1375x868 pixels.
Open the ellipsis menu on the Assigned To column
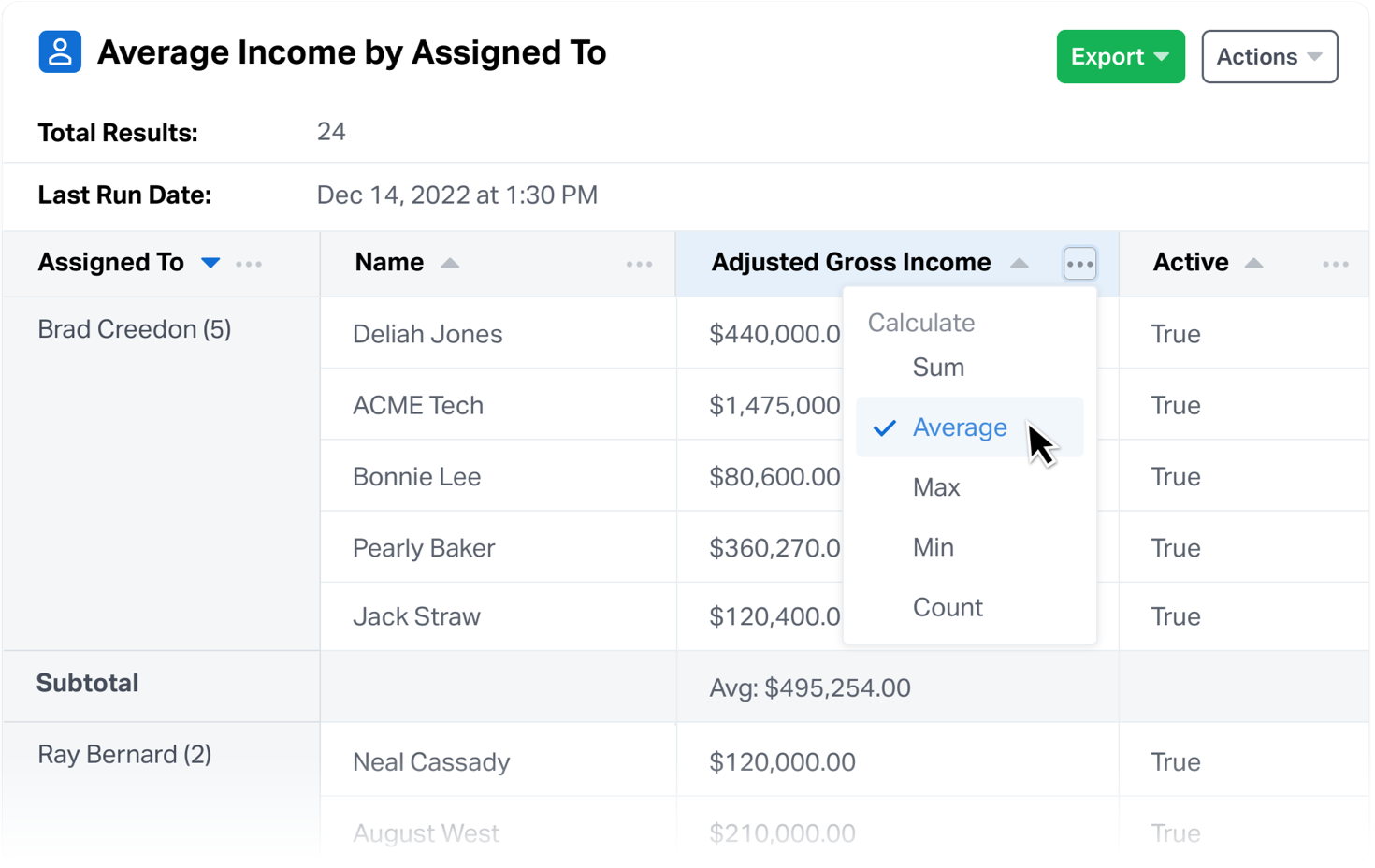coord(249,263)
